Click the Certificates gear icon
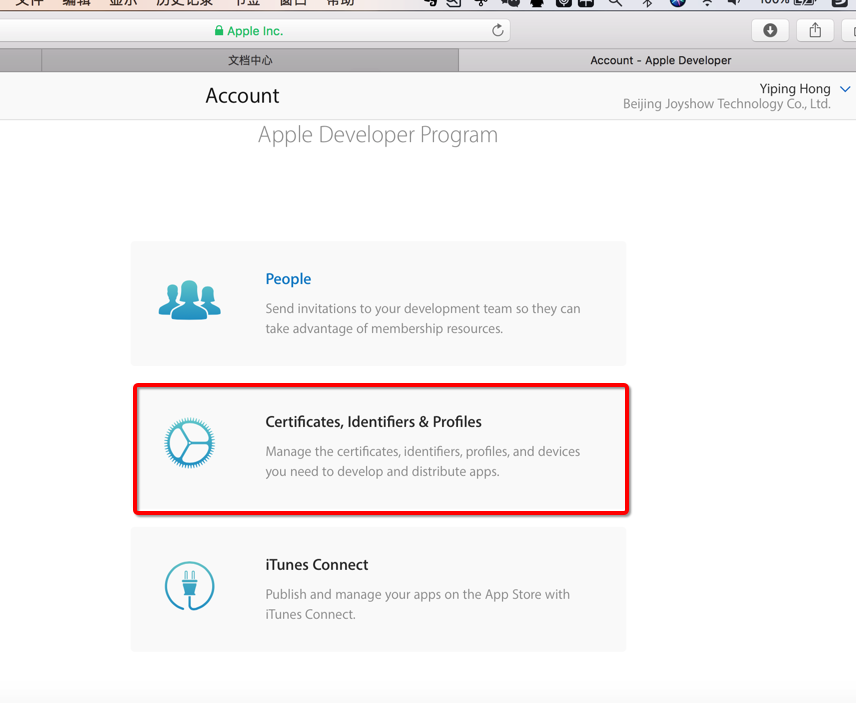This screenshot has width=856, height=703. pyautogui.click(x=189, y=443)
